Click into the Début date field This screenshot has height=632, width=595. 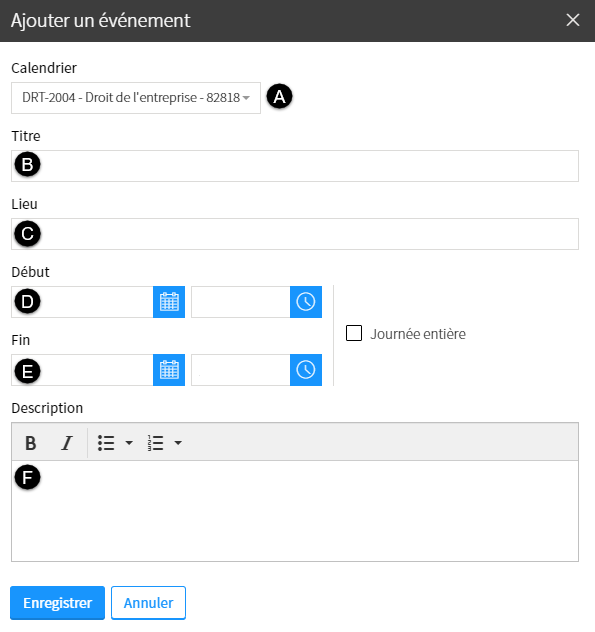82,302
